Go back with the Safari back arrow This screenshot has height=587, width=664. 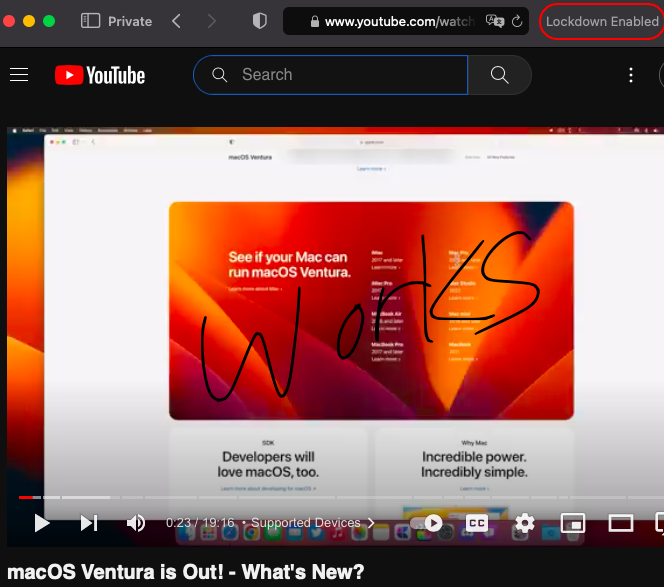click(x=177, y=21)
